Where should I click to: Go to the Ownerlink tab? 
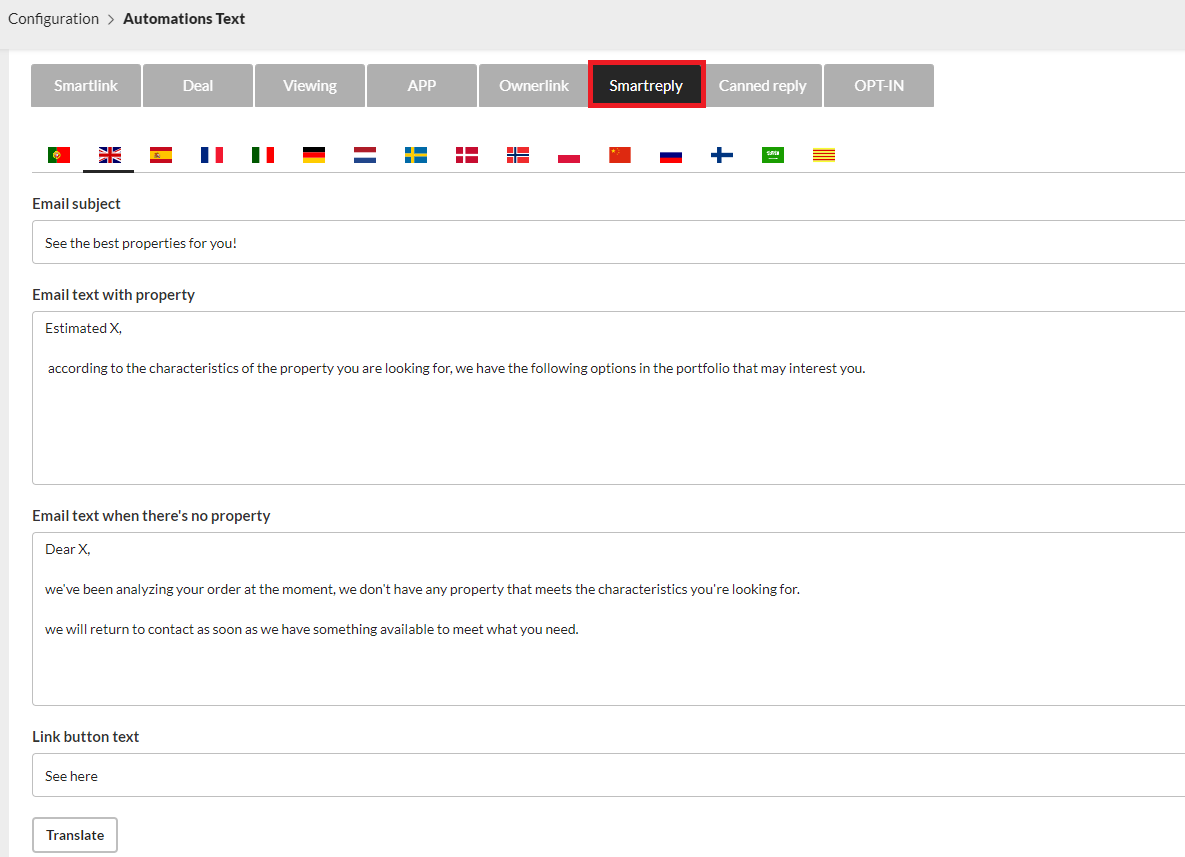534,86
